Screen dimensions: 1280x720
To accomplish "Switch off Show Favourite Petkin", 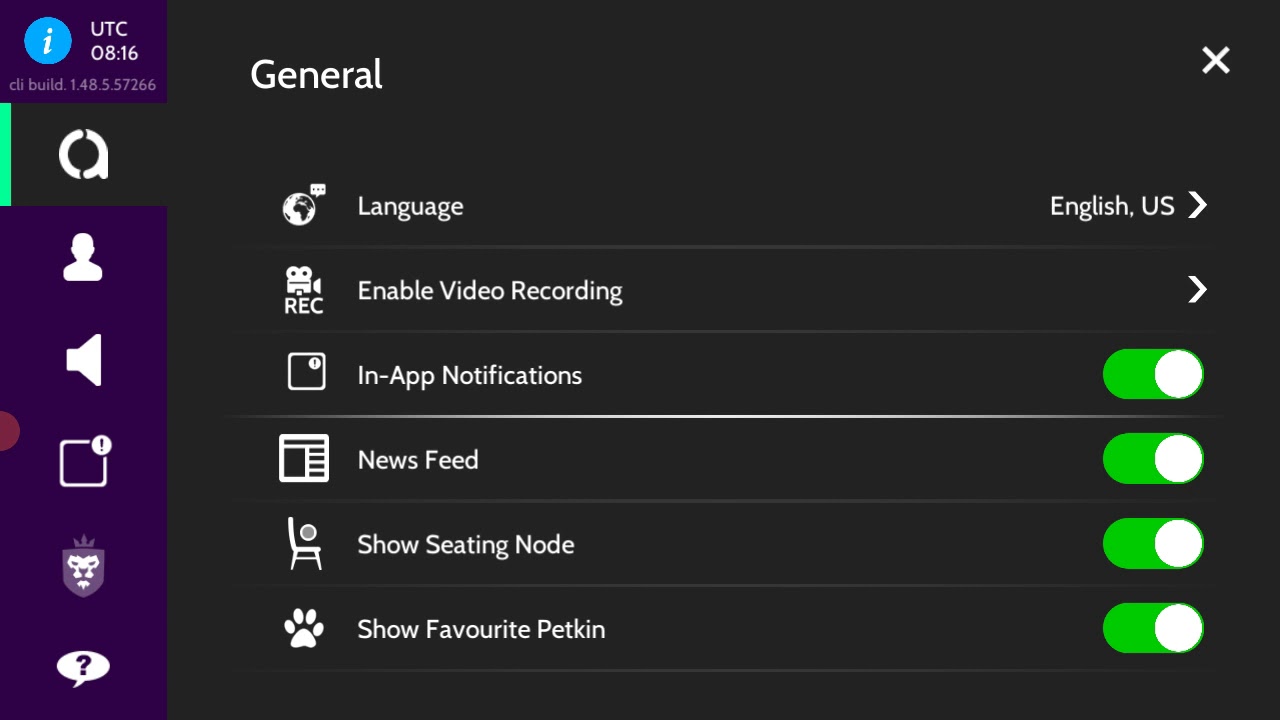I will click(x=1153, y=629).
